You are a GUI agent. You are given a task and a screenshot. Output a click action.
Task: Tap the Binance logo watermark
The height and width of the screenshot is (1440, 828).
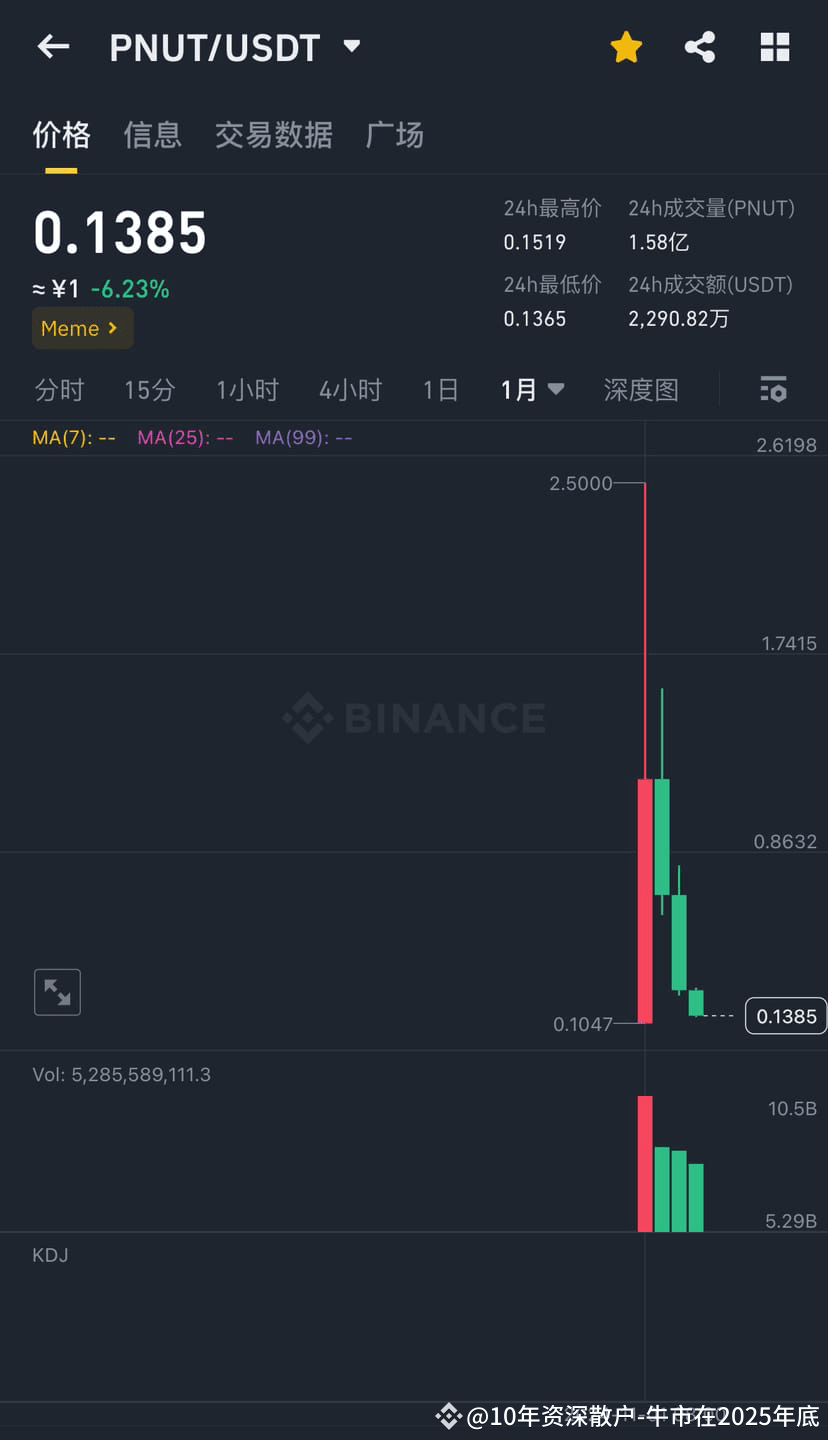click(x=414, y=717)
